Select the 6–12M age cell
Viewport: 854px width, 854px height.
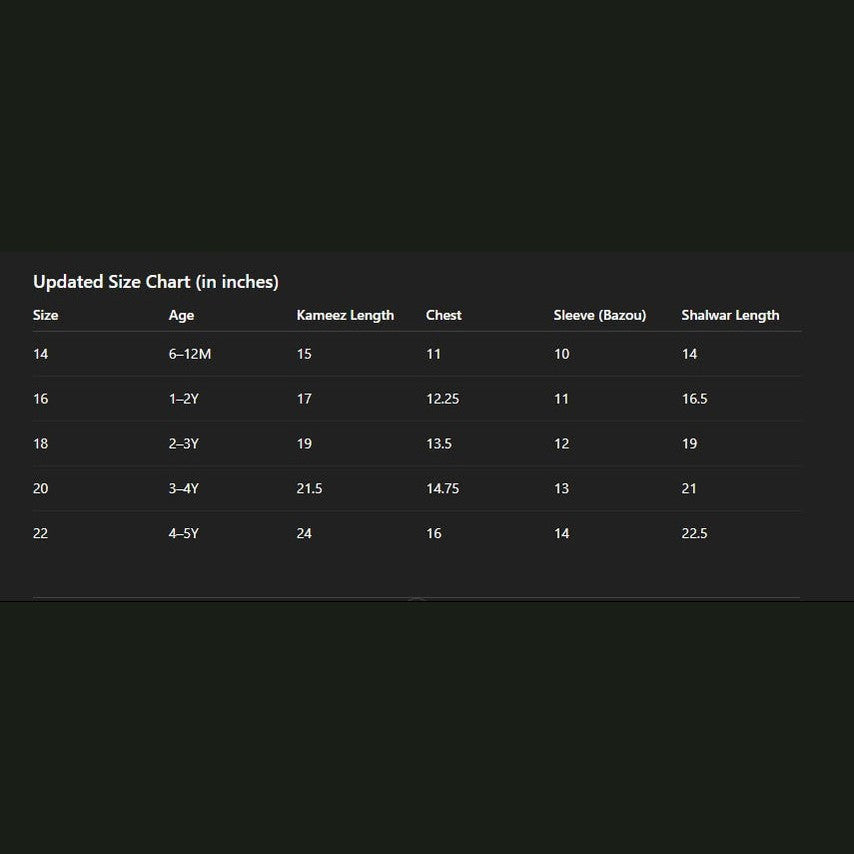coord(190,354)
